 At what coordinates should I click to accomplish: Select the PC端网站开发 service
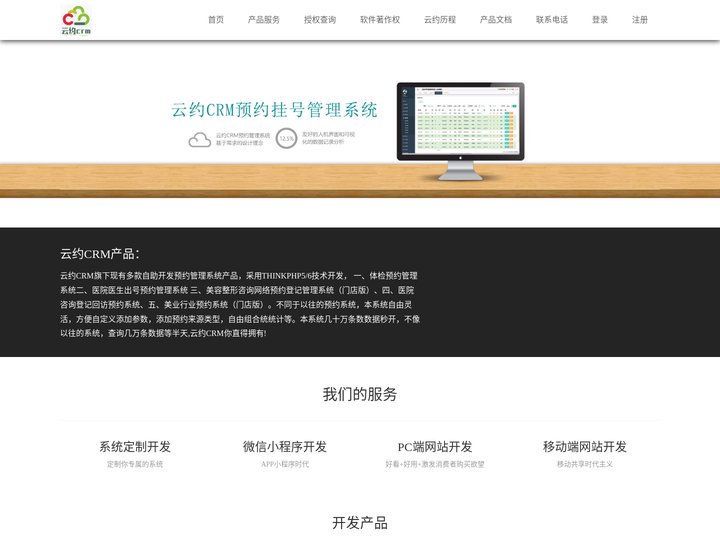pos(435,446)
